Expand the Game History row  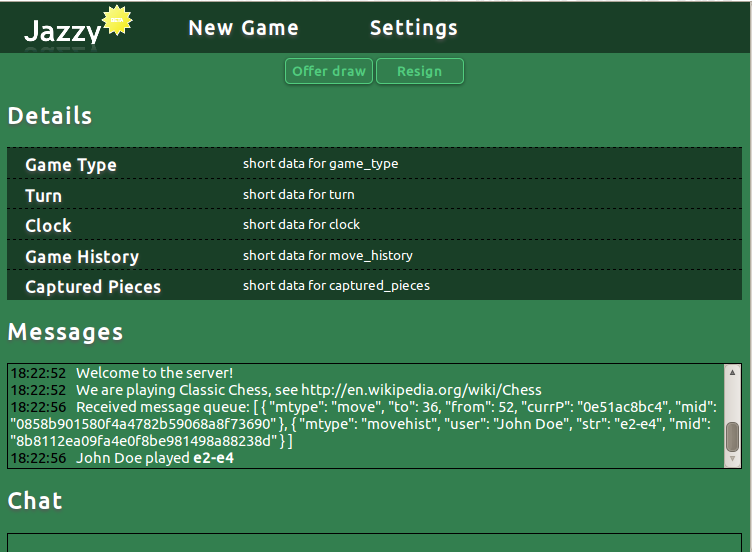(82, 257)
